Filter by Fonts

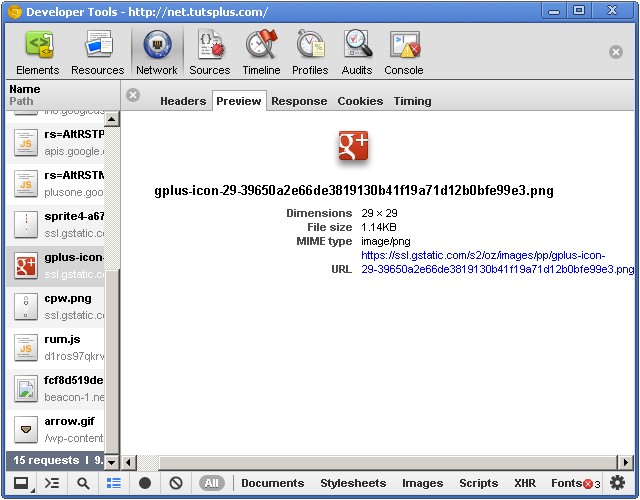tap(566, 483)
